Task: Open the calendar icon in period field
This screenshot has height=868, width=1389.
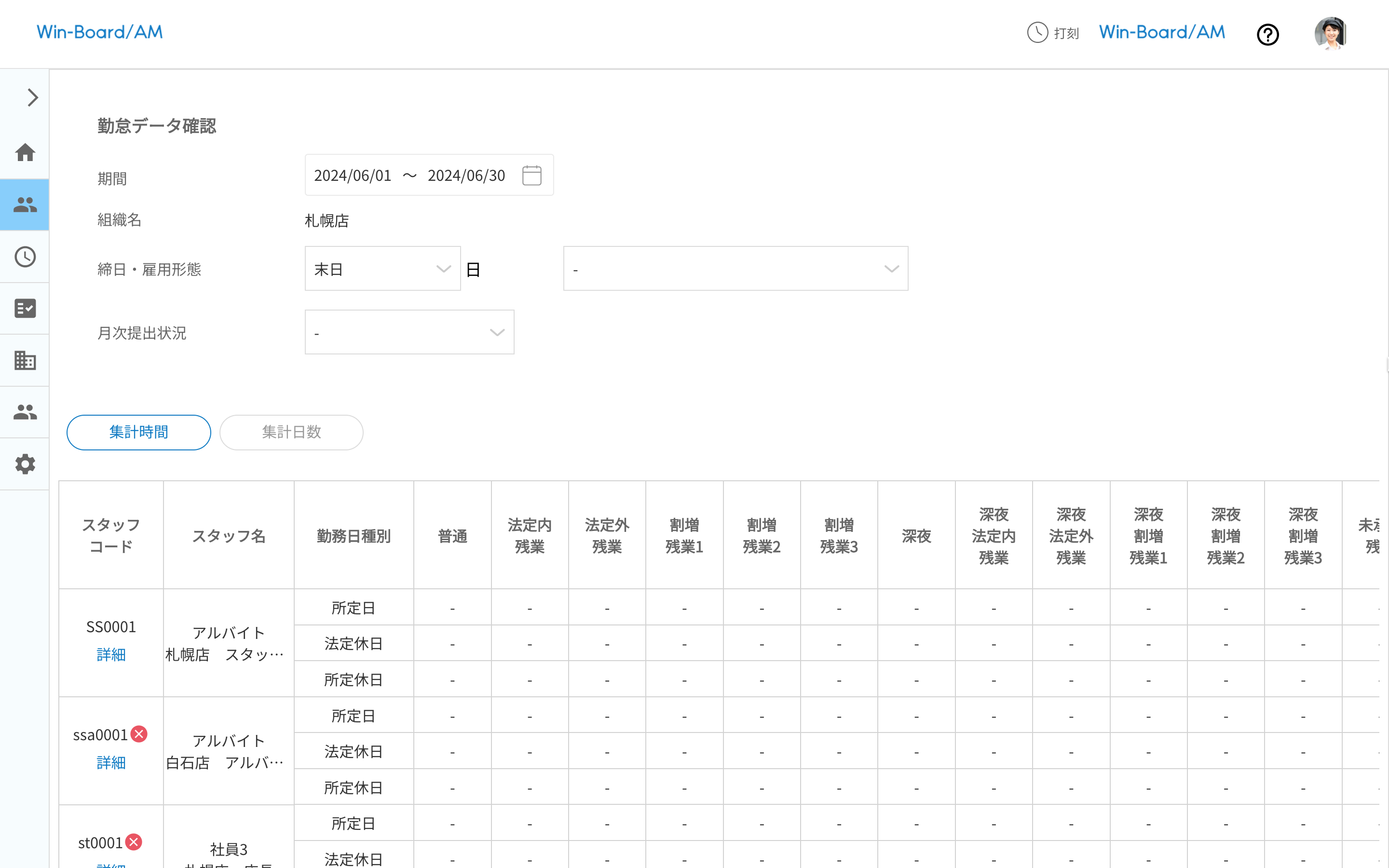Action: 531,175
